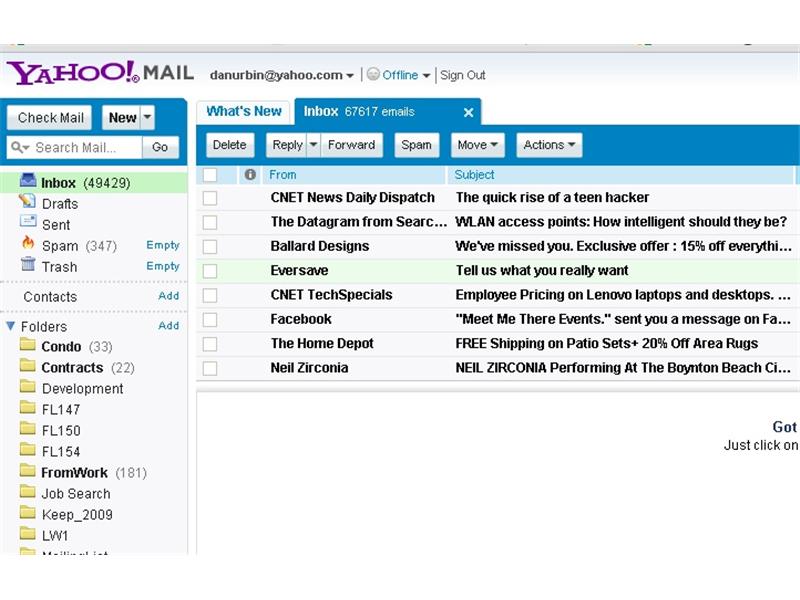Click the Go search button

(160, 147)
